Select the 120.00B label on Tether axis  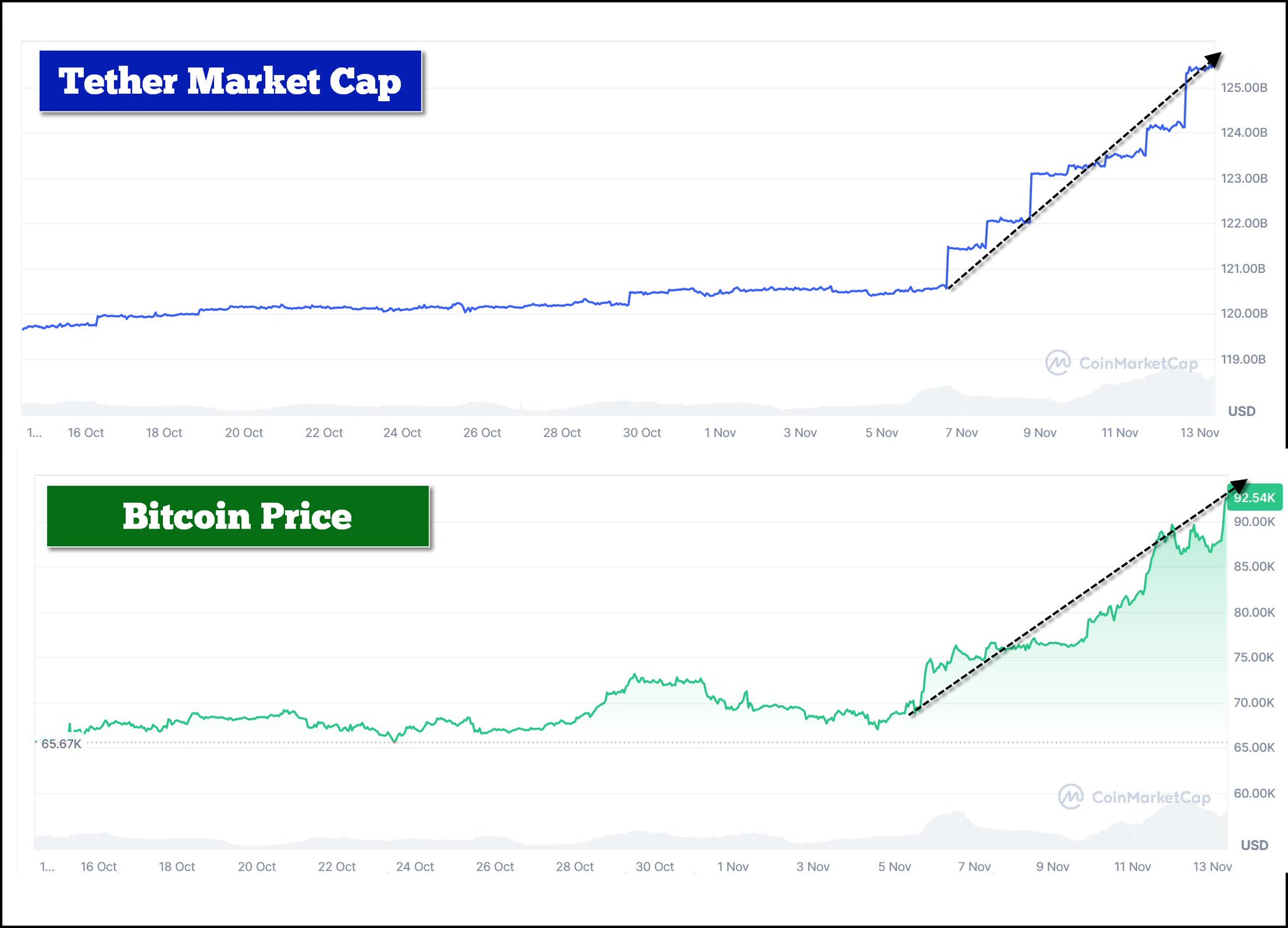[x=1244, y=313]
